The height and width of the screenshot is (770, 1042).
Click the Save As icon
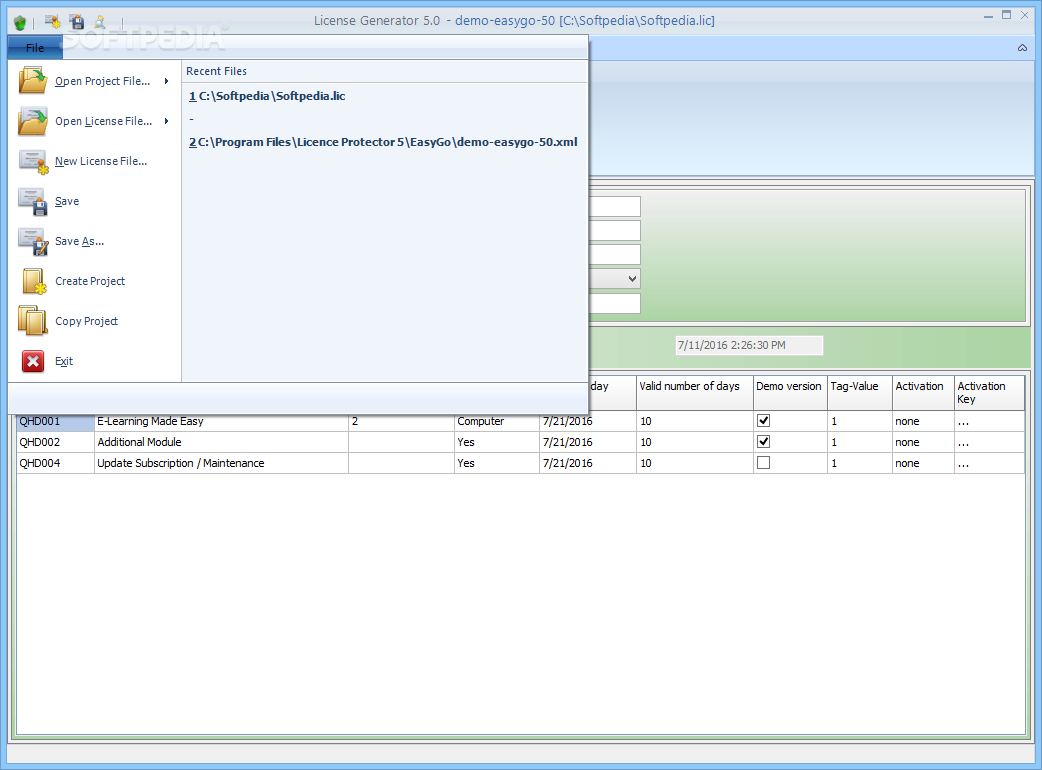point(33,242)
